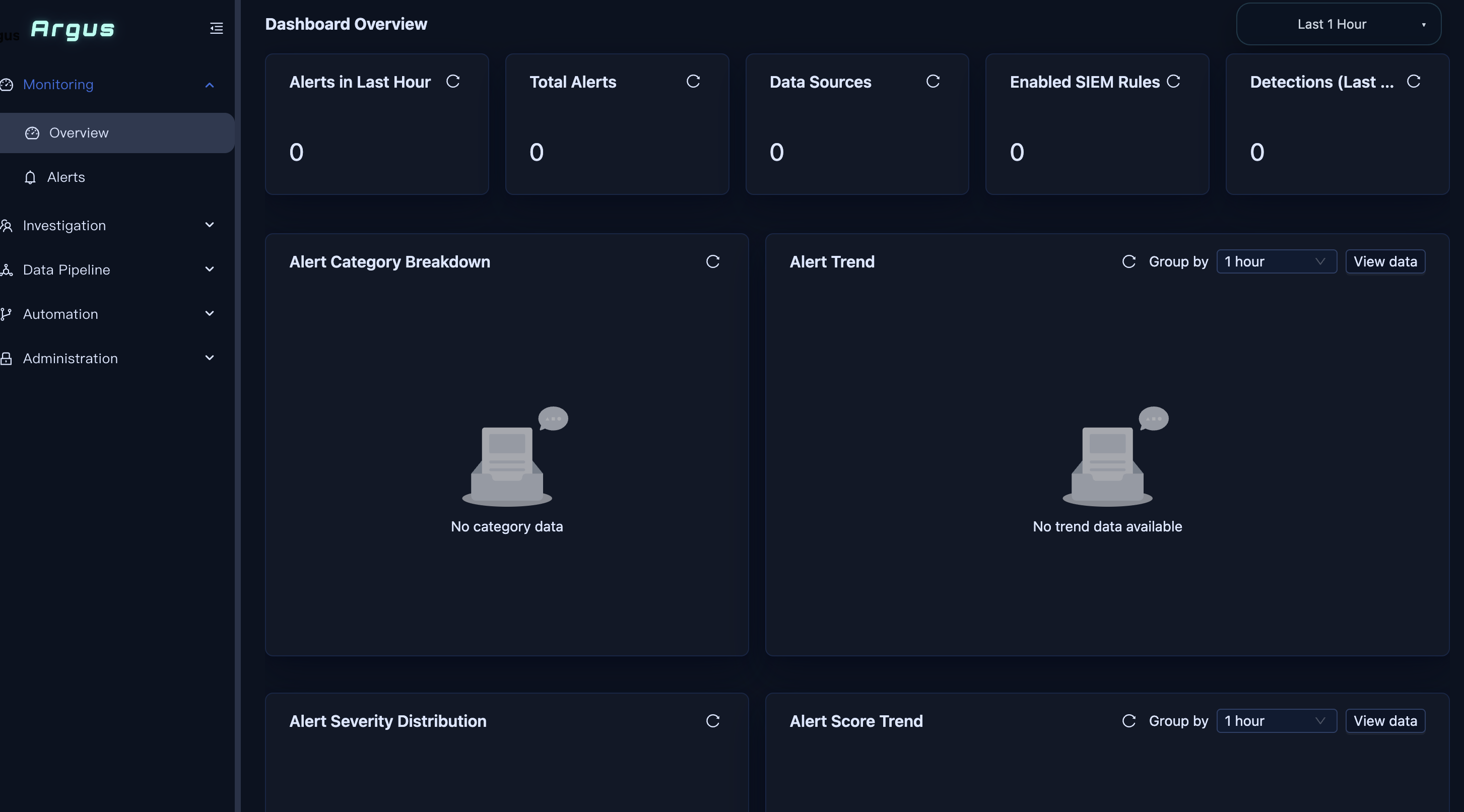Click the Argus logo

pyautogui.click(x=73, y=29)
